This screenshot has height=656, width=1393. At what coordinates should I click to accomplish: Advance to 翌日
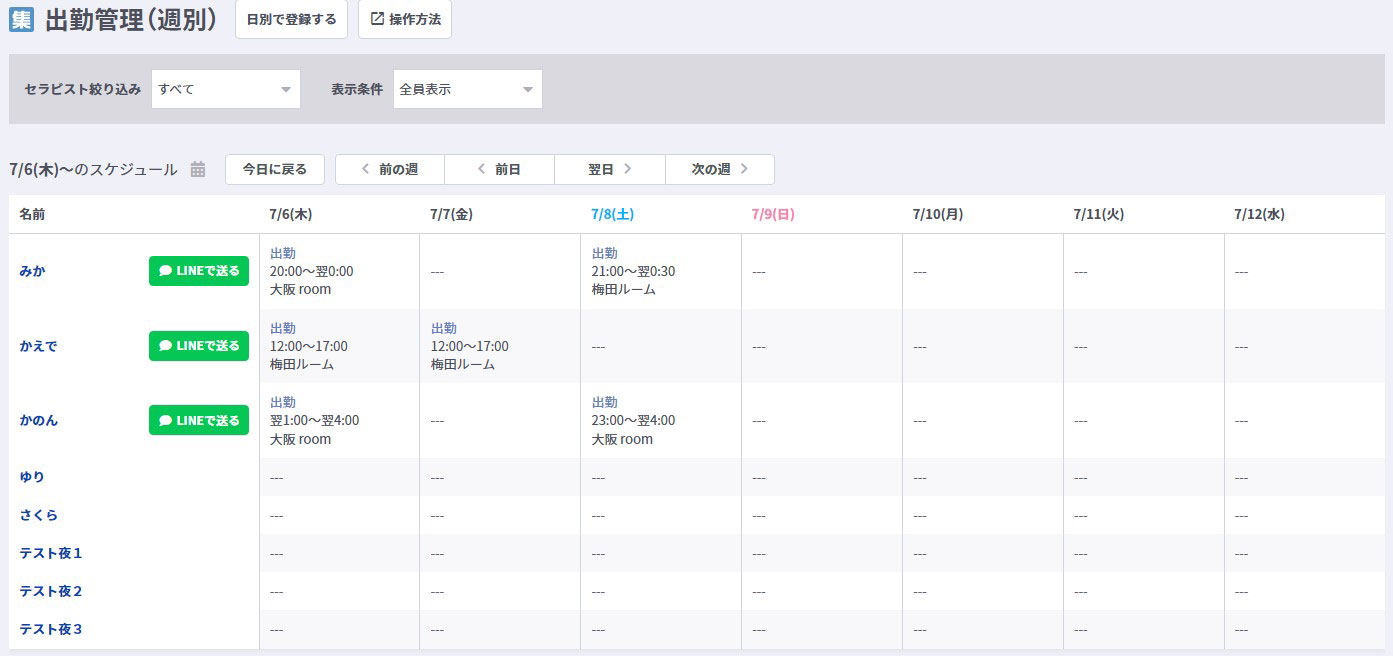tap(609, 170)
